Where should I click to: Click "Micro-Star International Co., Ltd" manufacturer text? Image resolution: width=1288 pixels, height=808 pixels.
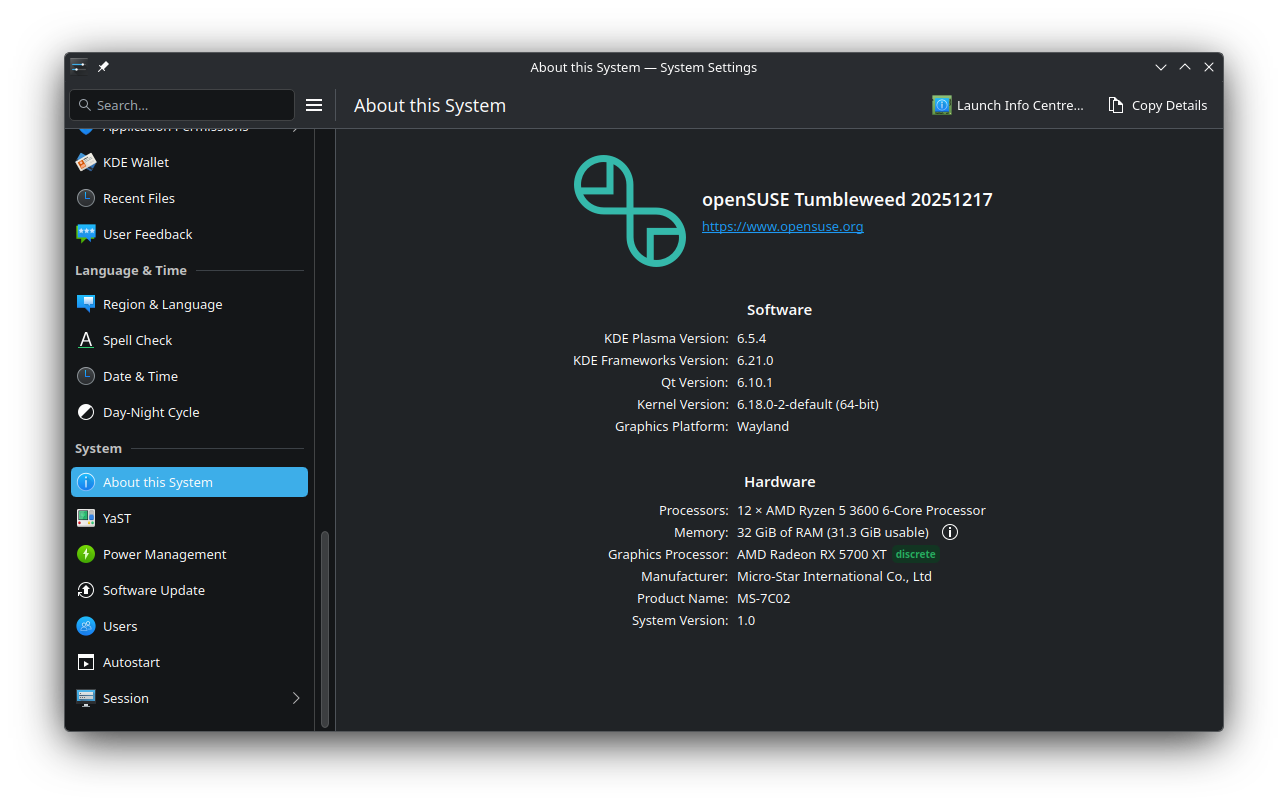coord(834,576)
